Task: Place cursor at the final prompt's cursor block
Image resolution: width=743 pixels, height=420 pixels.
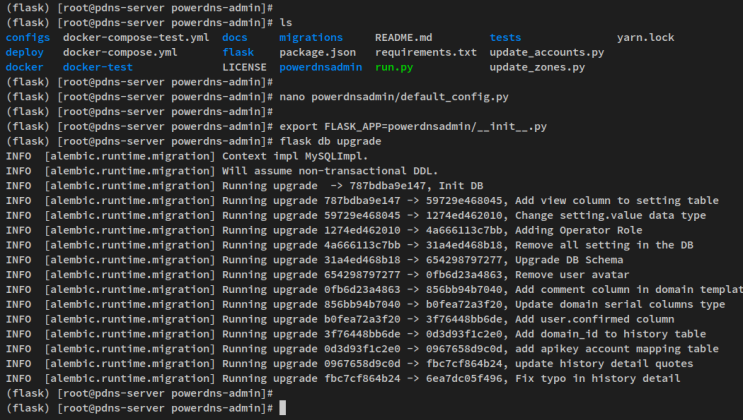Action: pyautogui.click(x=284, y=408)
